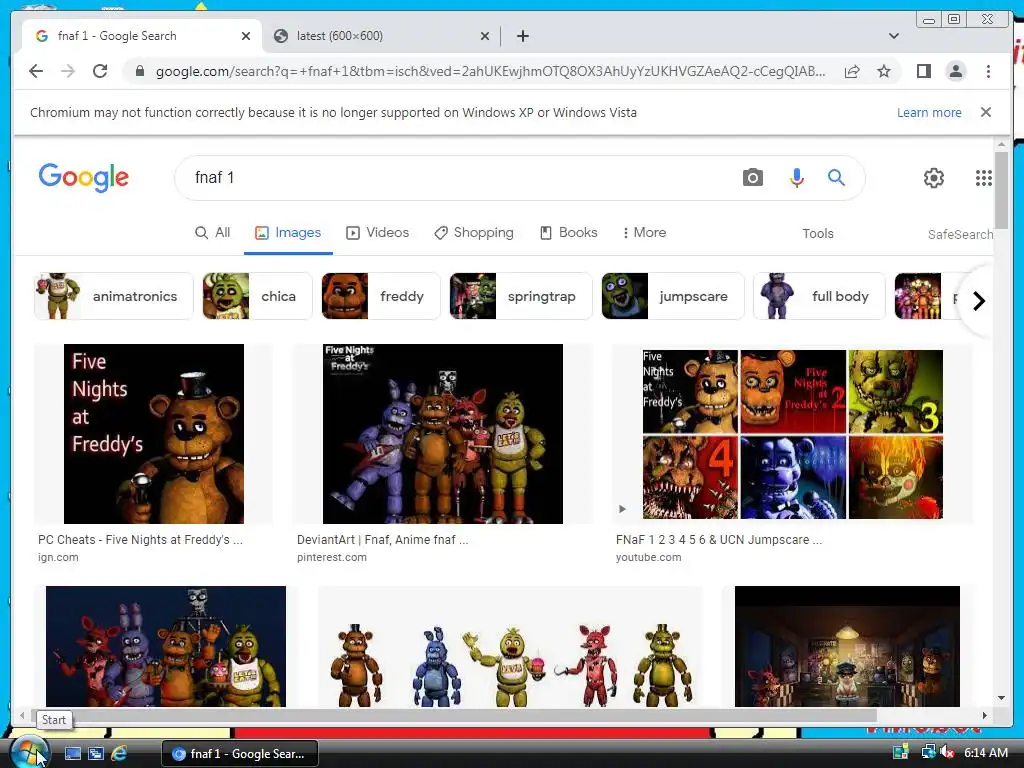The image size is (1024, 768).
Task: Open the Chrome profile menu
Action: pyautogui.click(x=955, y=71)
